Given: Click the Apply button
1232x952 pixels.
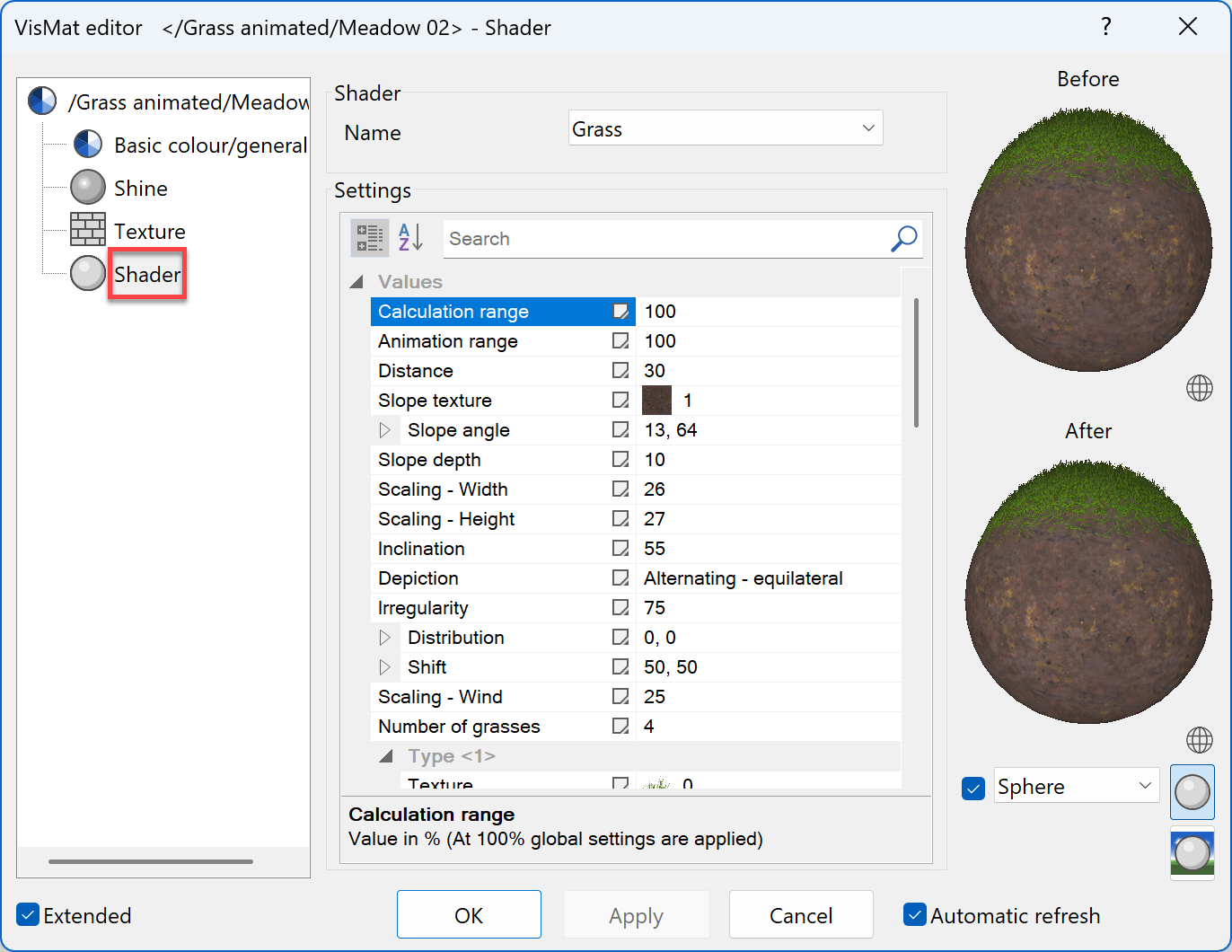Looking at the screenshot, I should (x=636, y=914).
